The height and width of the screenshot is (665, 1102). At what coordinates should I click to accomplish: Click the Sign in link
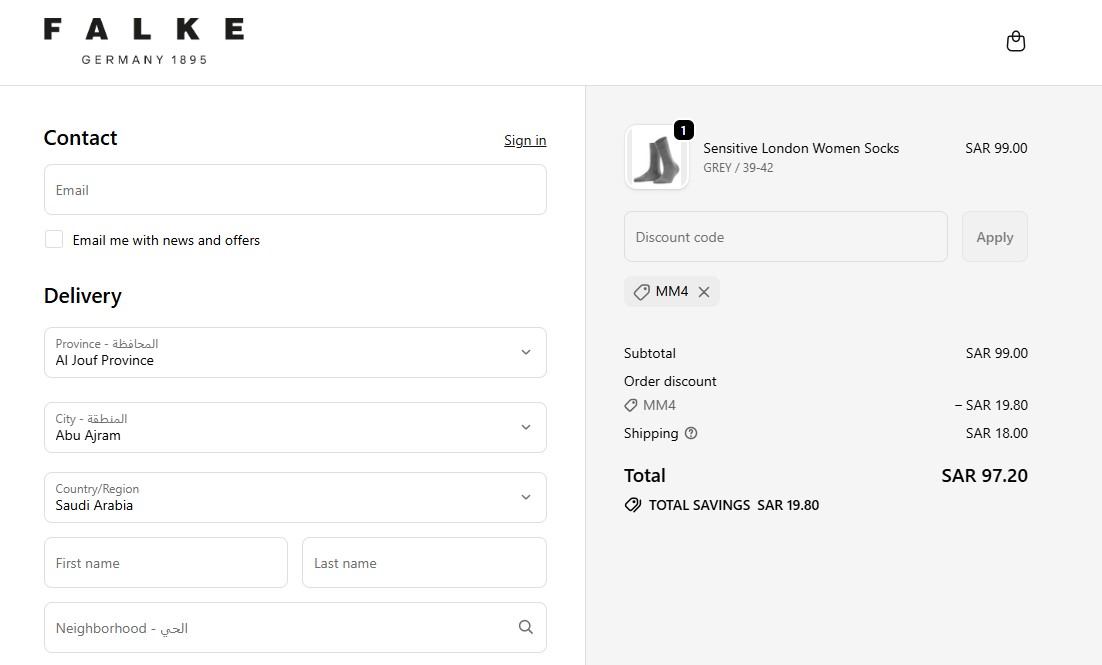click(x=525, y=140)
